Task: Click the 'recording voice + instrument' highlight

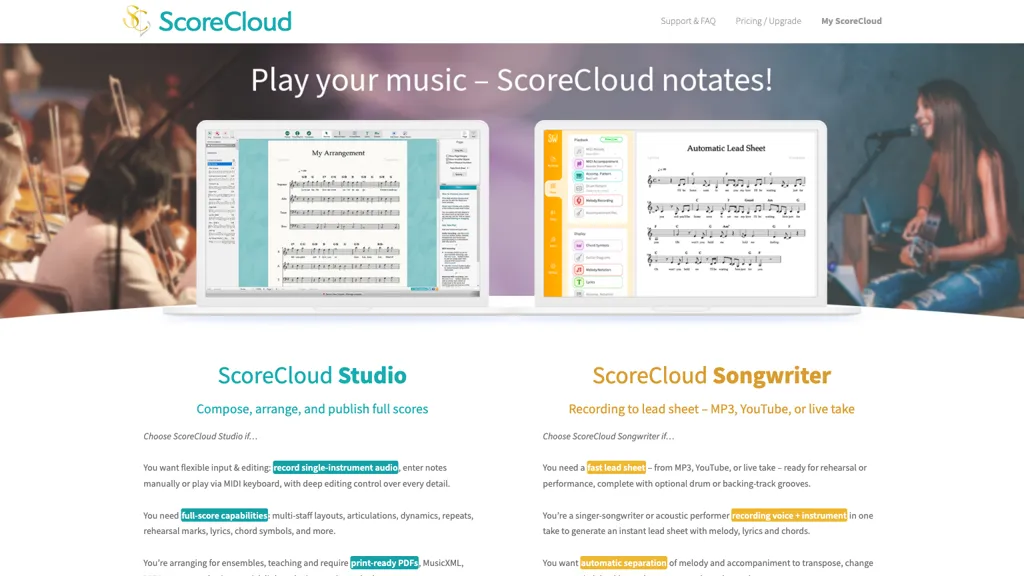Action: click(x=789, y=515)
